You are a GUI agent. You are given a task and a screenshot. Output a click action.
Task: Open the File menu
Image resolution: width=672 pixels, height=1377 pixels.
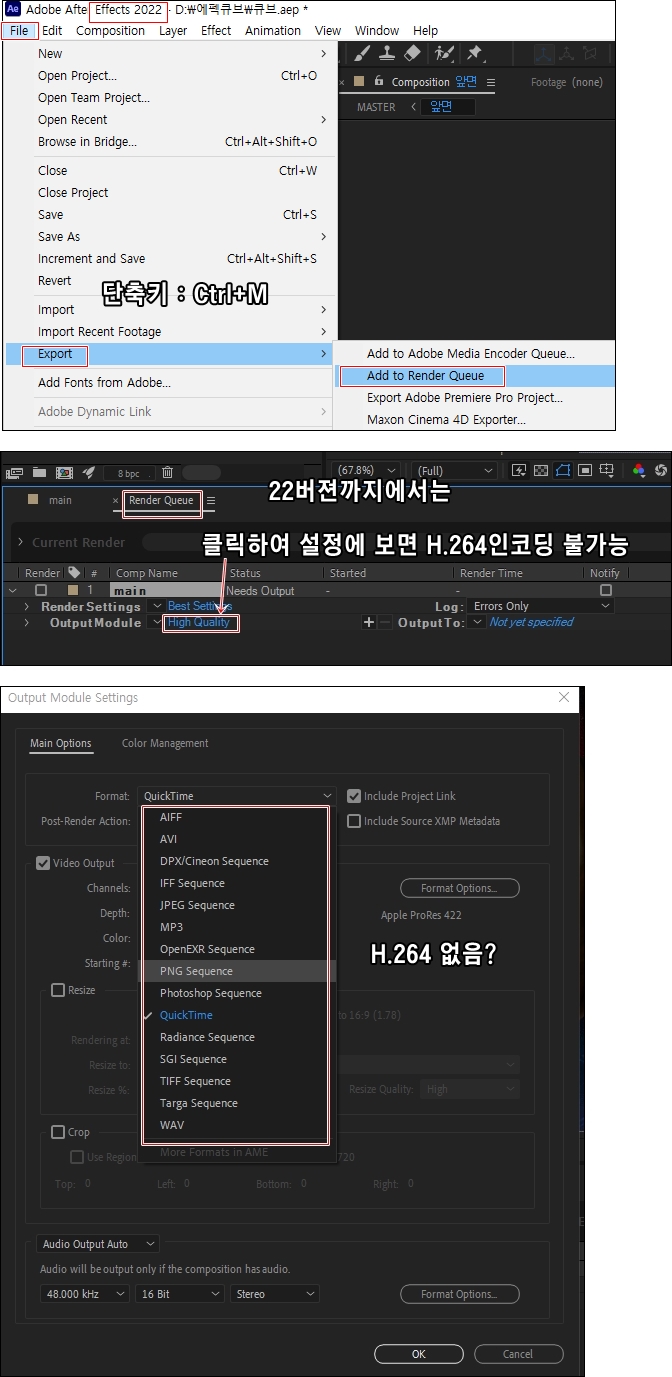coord(19,30)
